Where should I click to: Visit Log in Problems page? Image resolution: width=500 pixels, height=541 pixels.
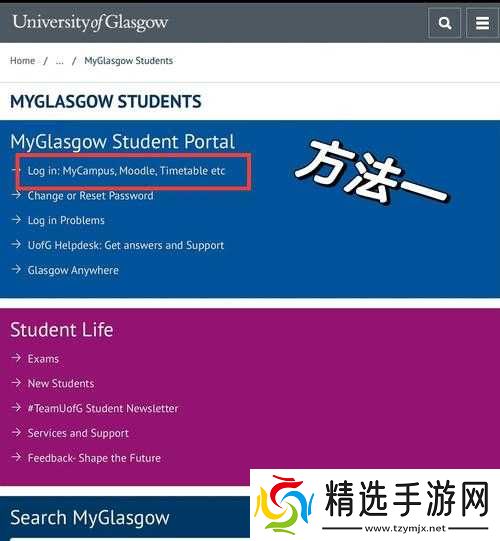(x=66, y=220)
